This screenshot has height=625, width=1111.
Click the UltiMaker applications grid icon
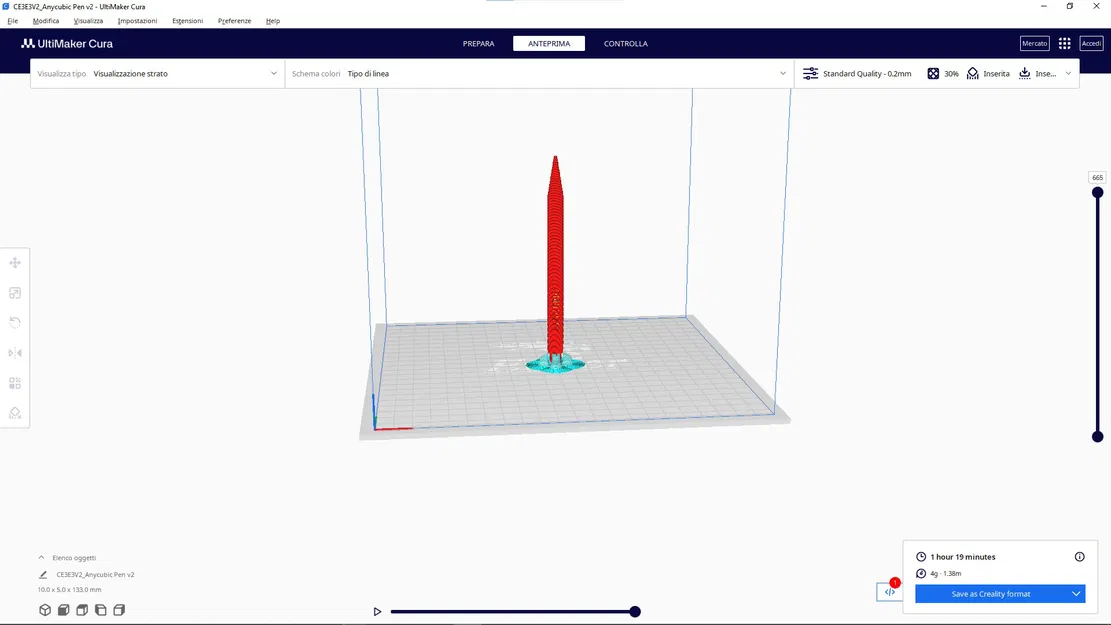pyautogui.click(x=1064, y=43)
